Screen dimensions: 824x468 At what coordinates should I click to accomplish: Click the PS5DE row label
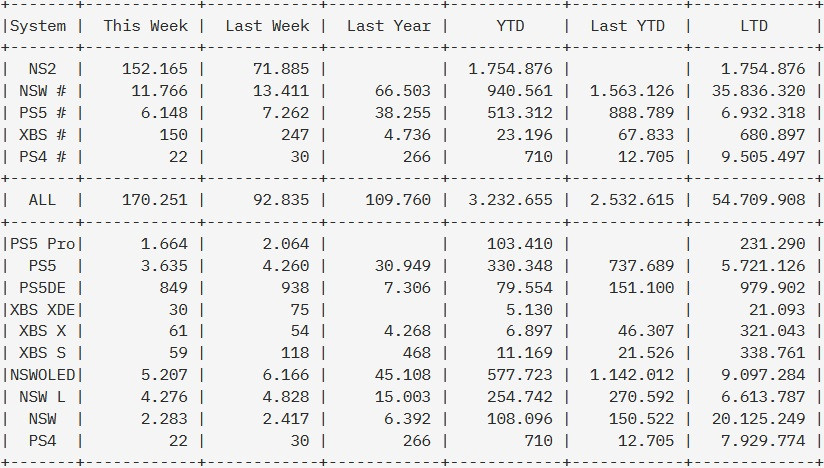[x=43, y=288]
